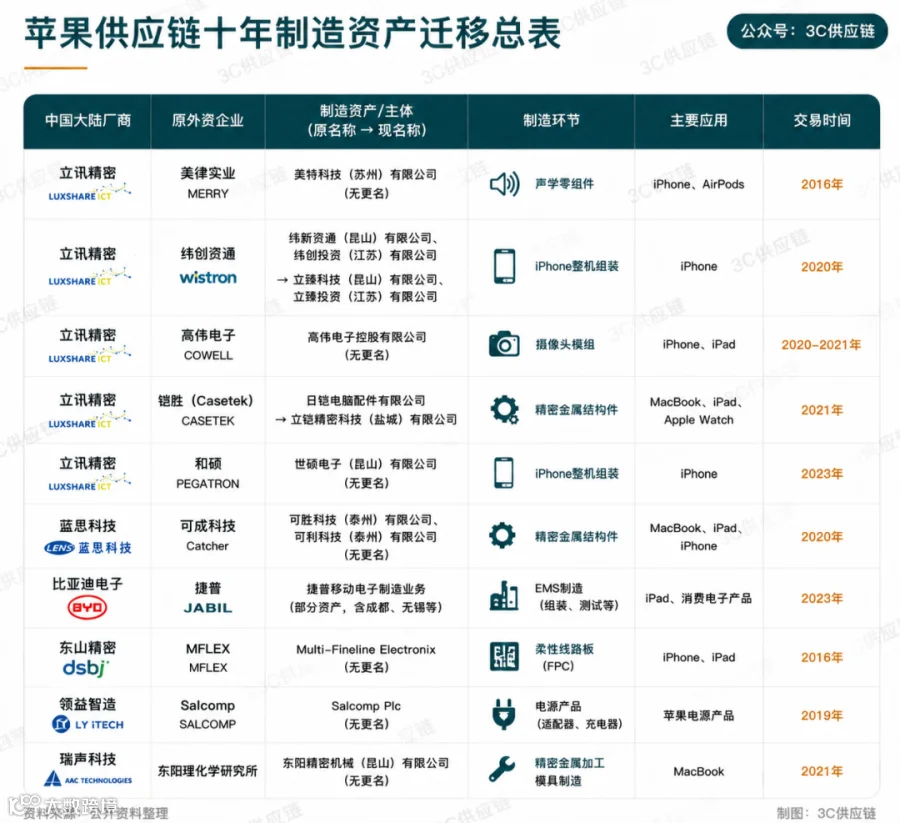Click the 交易时间 column header
The height and width of the screenshot is (823, 900).
[822, 121]
